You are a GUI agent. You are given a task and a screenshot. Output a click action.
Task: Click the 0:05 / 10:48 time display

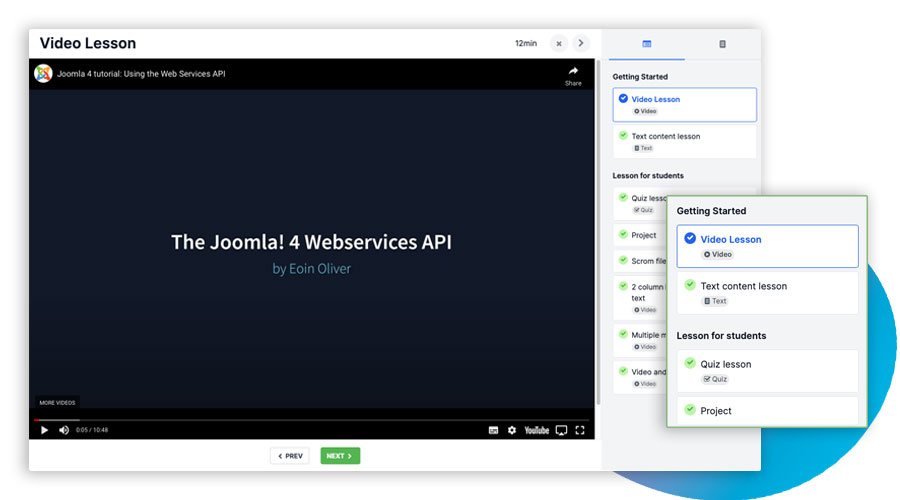click(x=92, y=430)
